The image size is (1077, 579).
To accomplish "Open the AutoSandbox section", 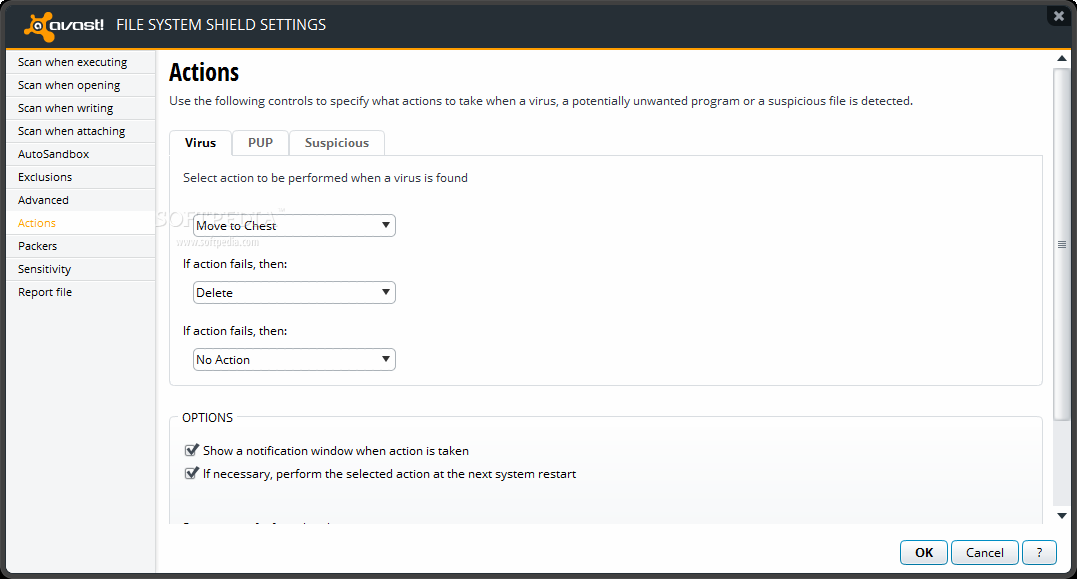I will [x=80, y=154].
